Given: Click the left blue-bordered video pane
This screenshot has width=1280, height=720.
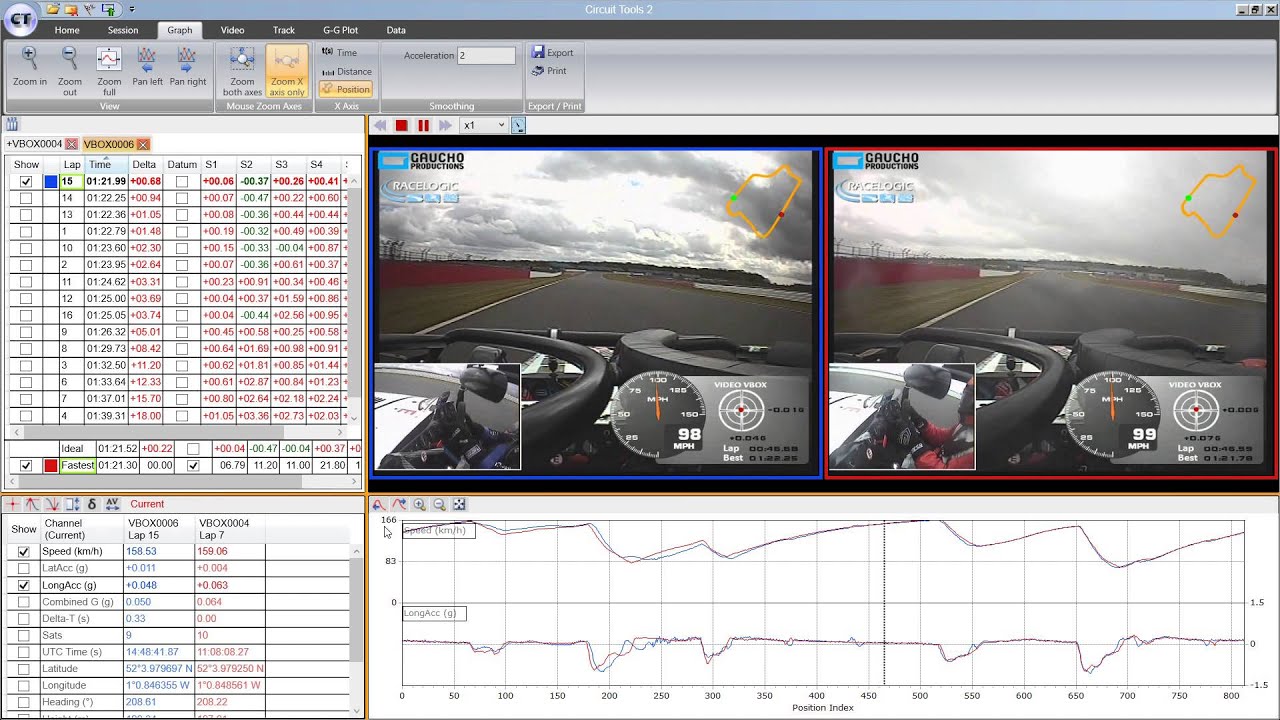Looking at the screenshot, I should click(597, 312).
